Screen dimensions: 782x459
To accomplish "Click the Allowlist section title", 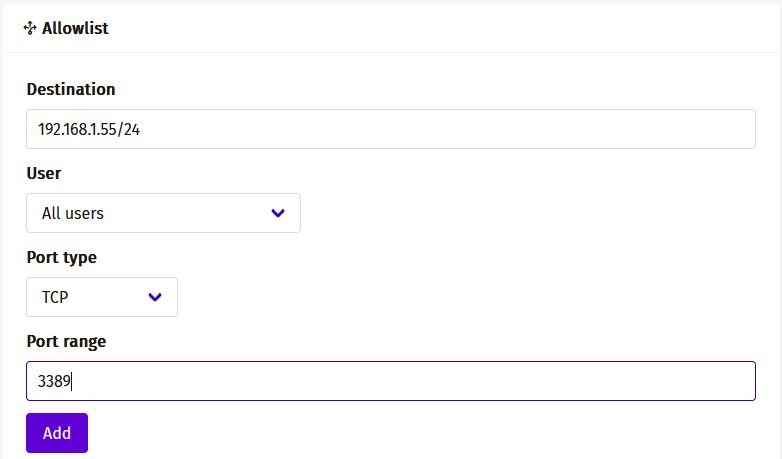I will point(75,29).
